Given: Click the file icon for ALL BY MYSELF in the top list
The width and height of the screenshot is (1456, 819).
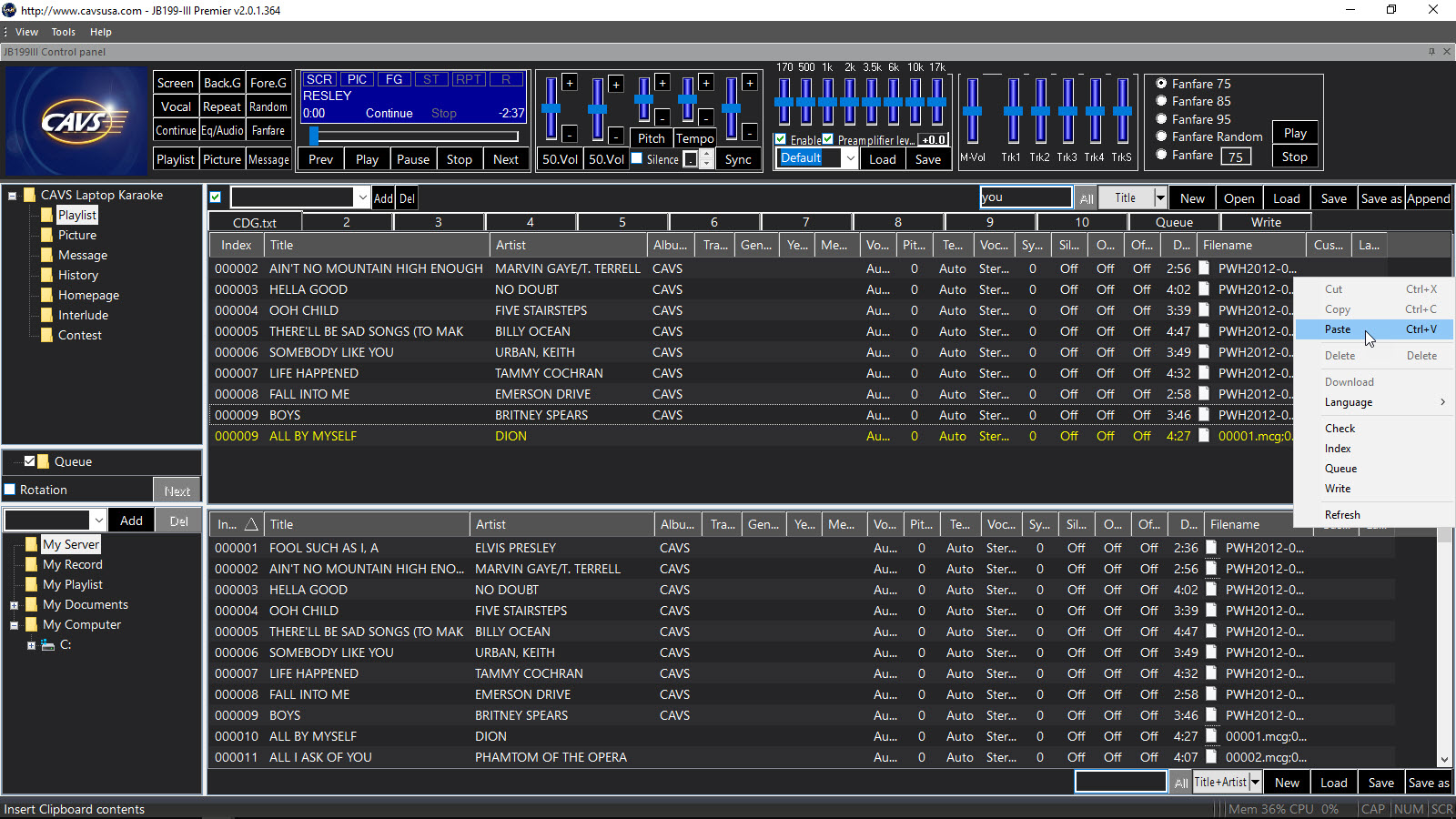Looking at the screenshot, I should [x=1204, y=436].
